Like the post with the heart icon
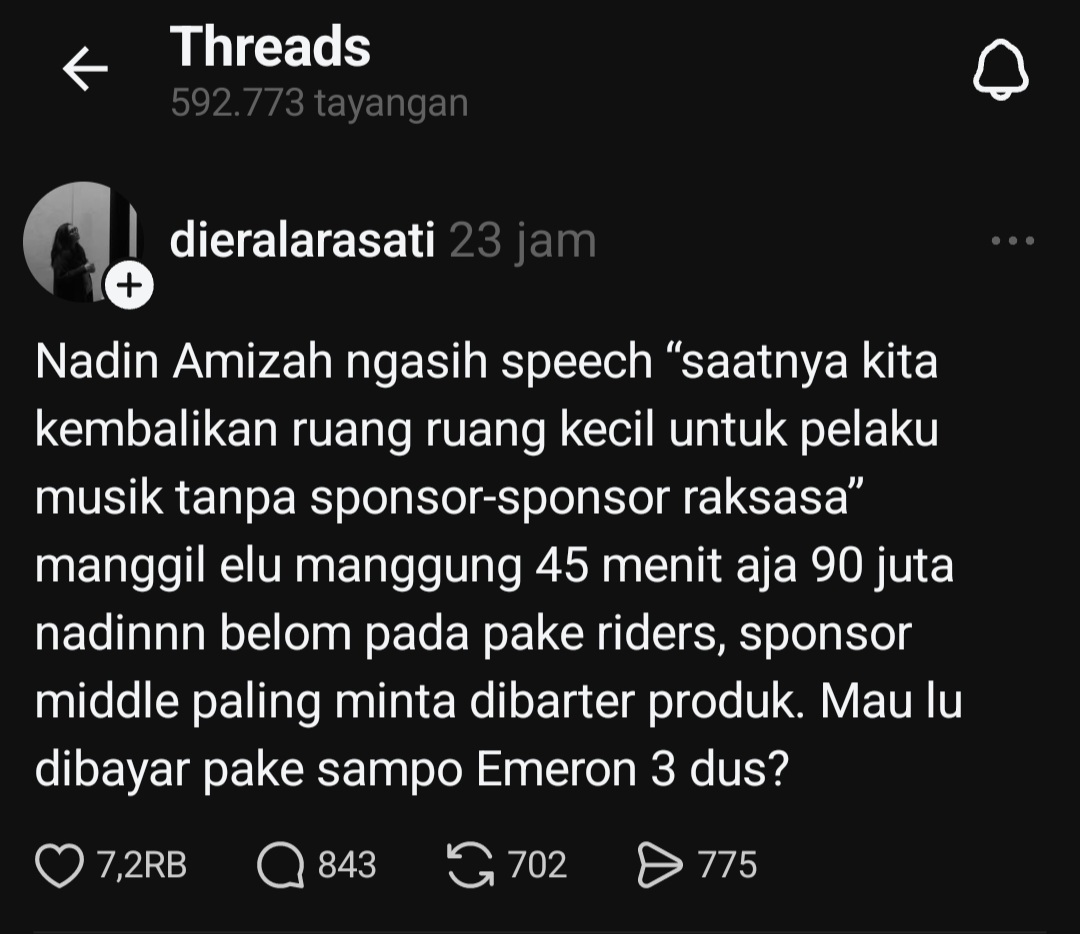 59,865
